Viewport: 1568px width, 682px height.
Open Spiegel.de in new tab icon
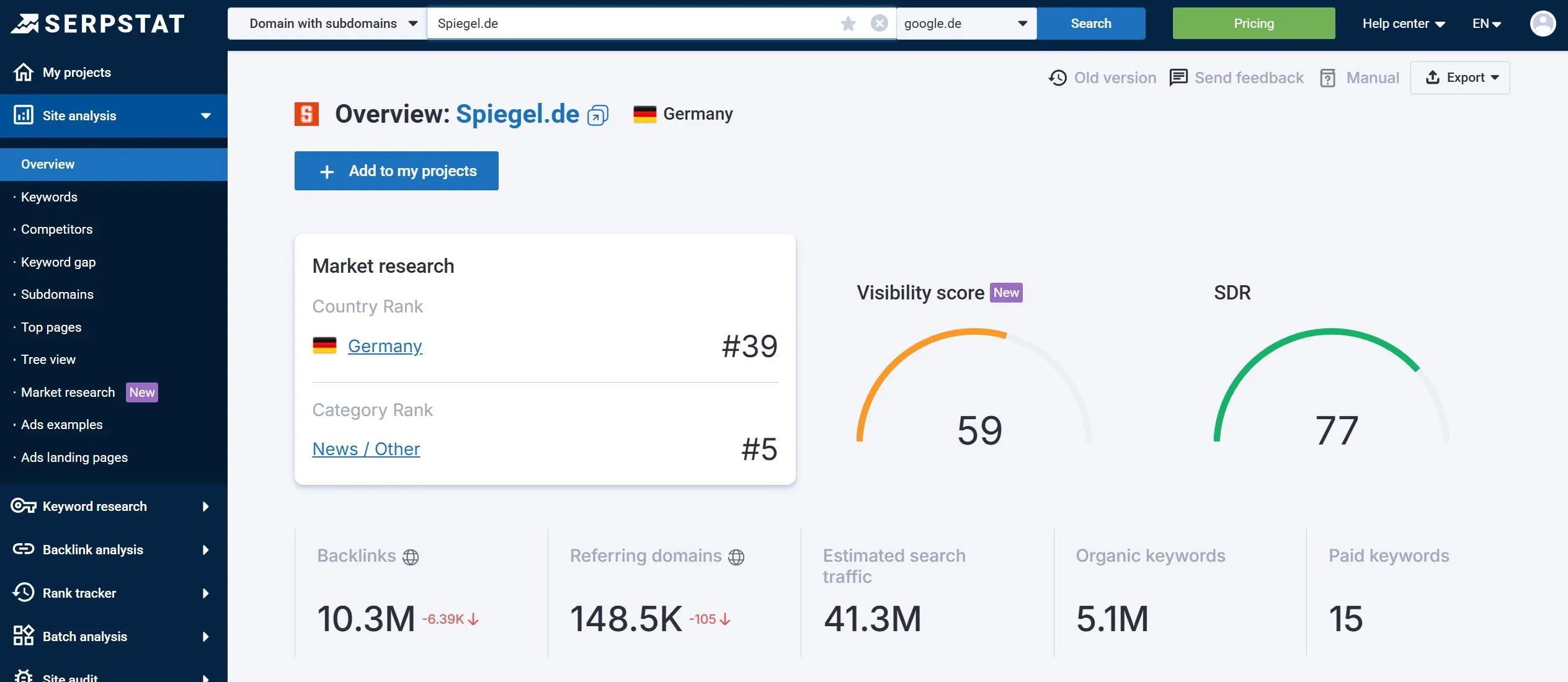(x=597, y=115)
